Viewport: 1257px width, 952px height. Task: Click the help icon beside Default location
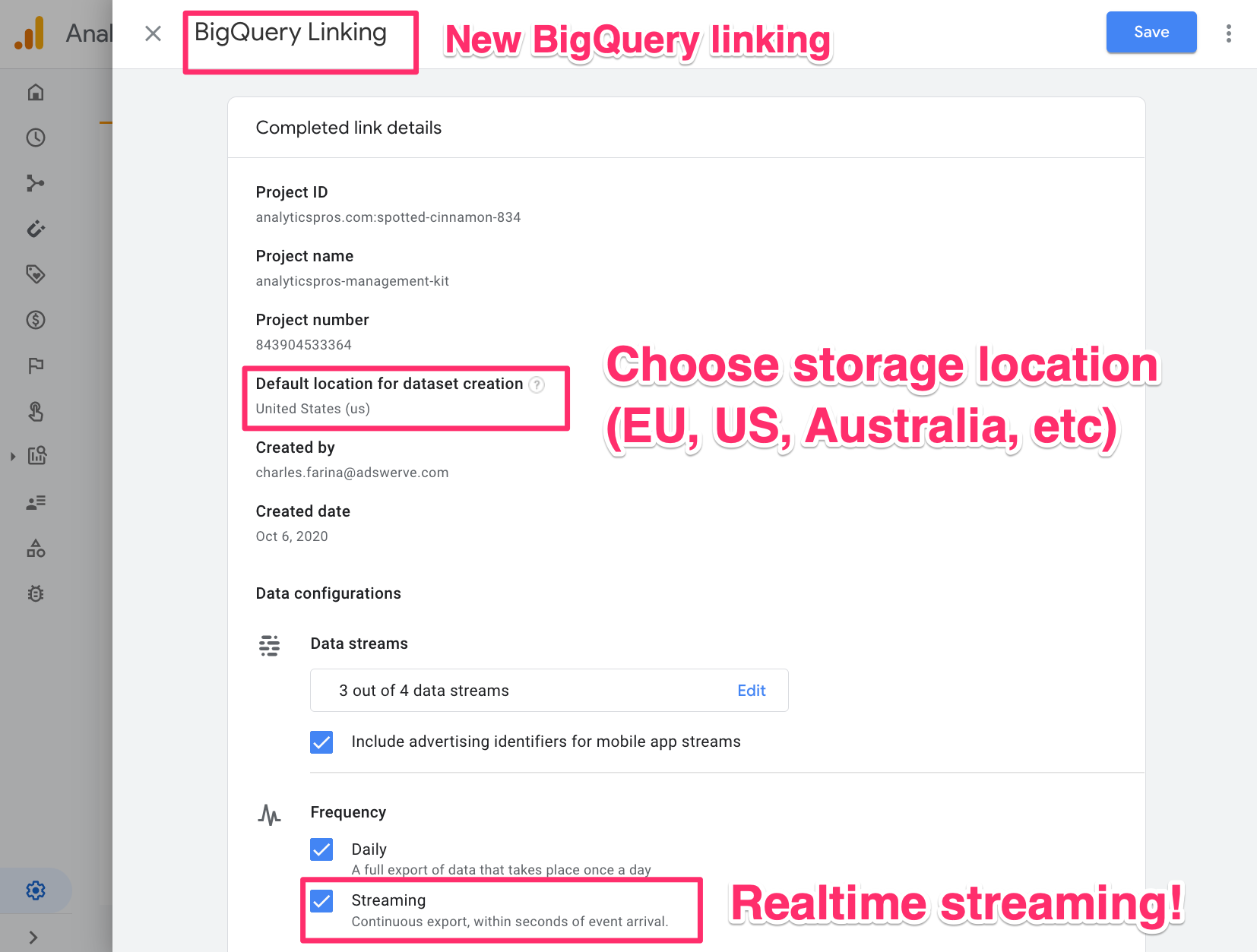tap(537, 384)
